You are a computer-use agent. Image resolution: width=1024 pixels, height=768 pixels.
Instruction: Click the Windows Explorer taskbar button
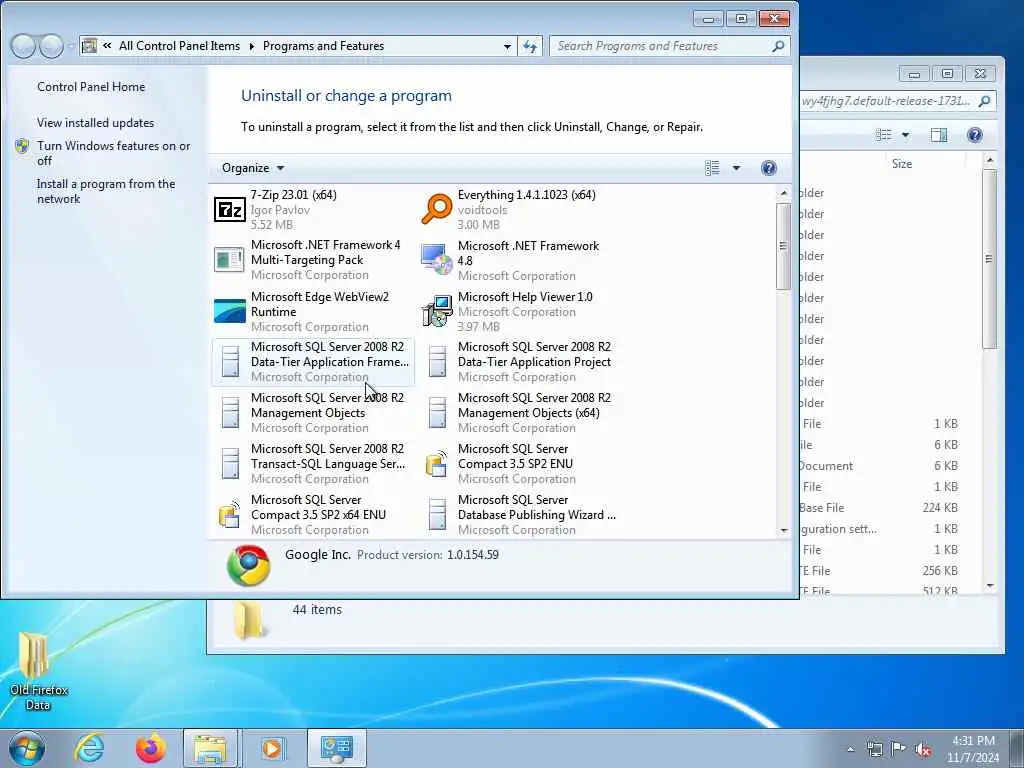[x=210, y=748]
